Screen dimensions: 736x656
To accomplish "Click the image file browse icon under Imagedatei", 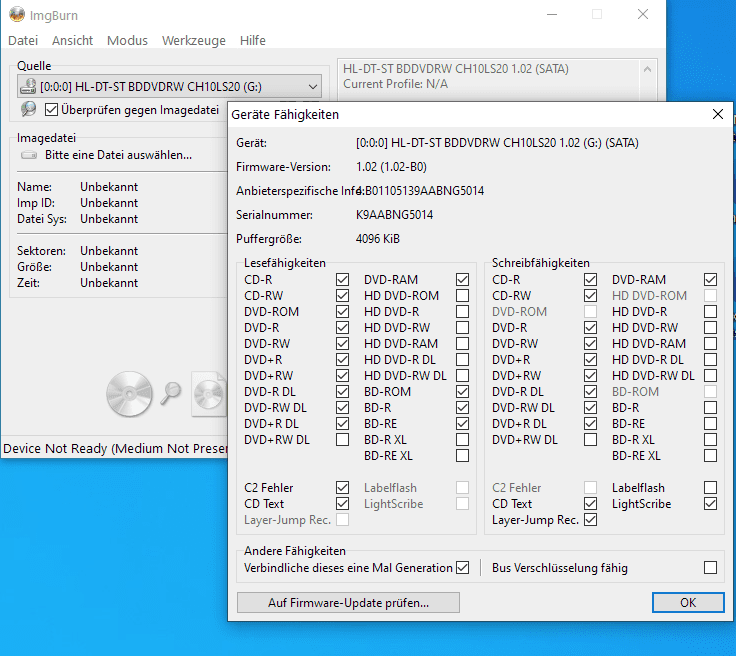I will (29, 155).
